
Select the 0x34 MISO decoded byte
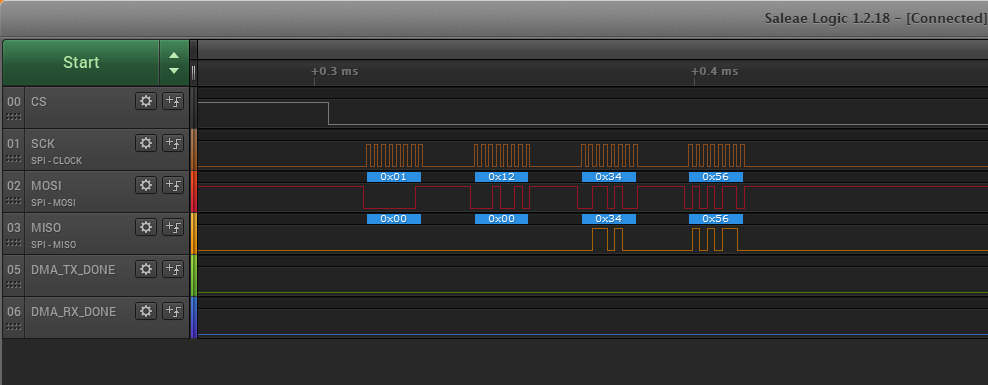tap(609, 219)
